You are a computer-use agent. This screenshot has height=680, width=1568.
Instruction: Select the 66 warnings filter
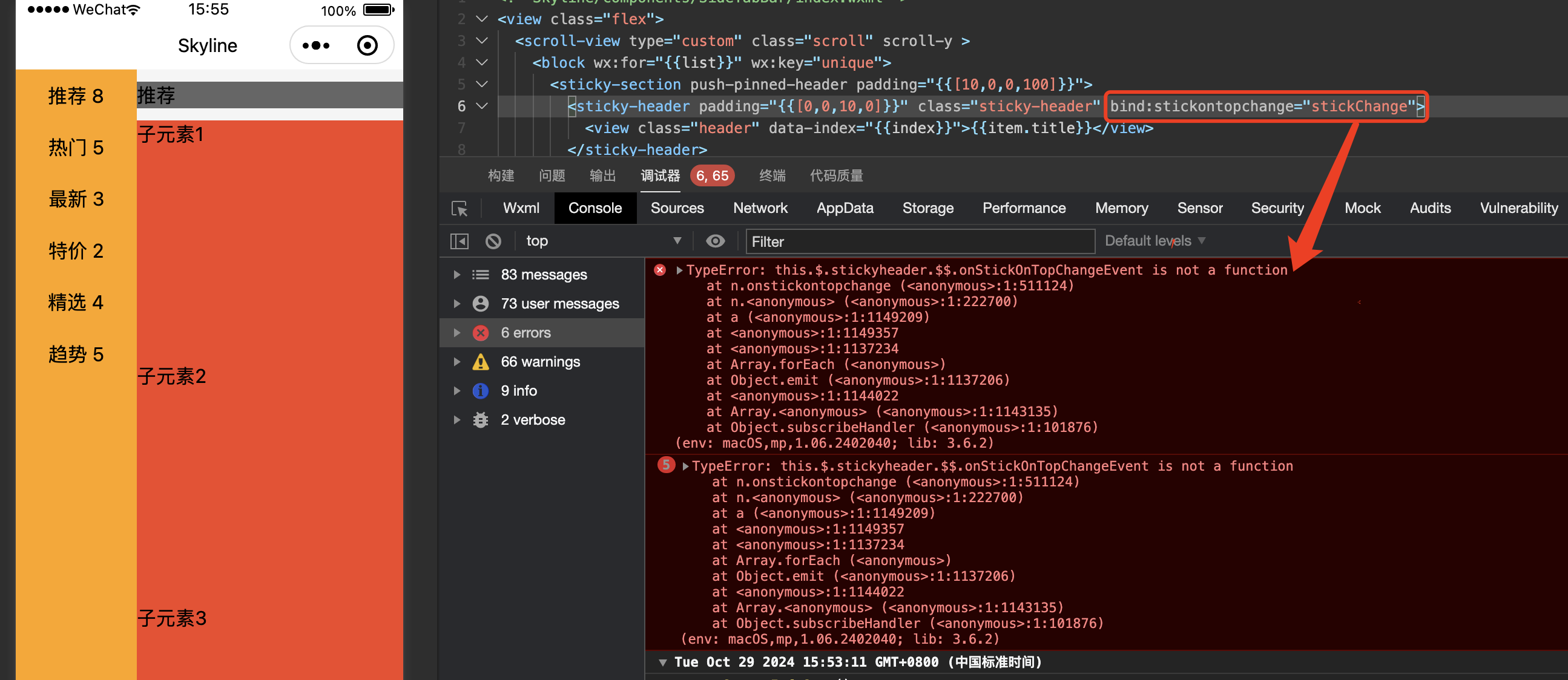coord(540,362)
